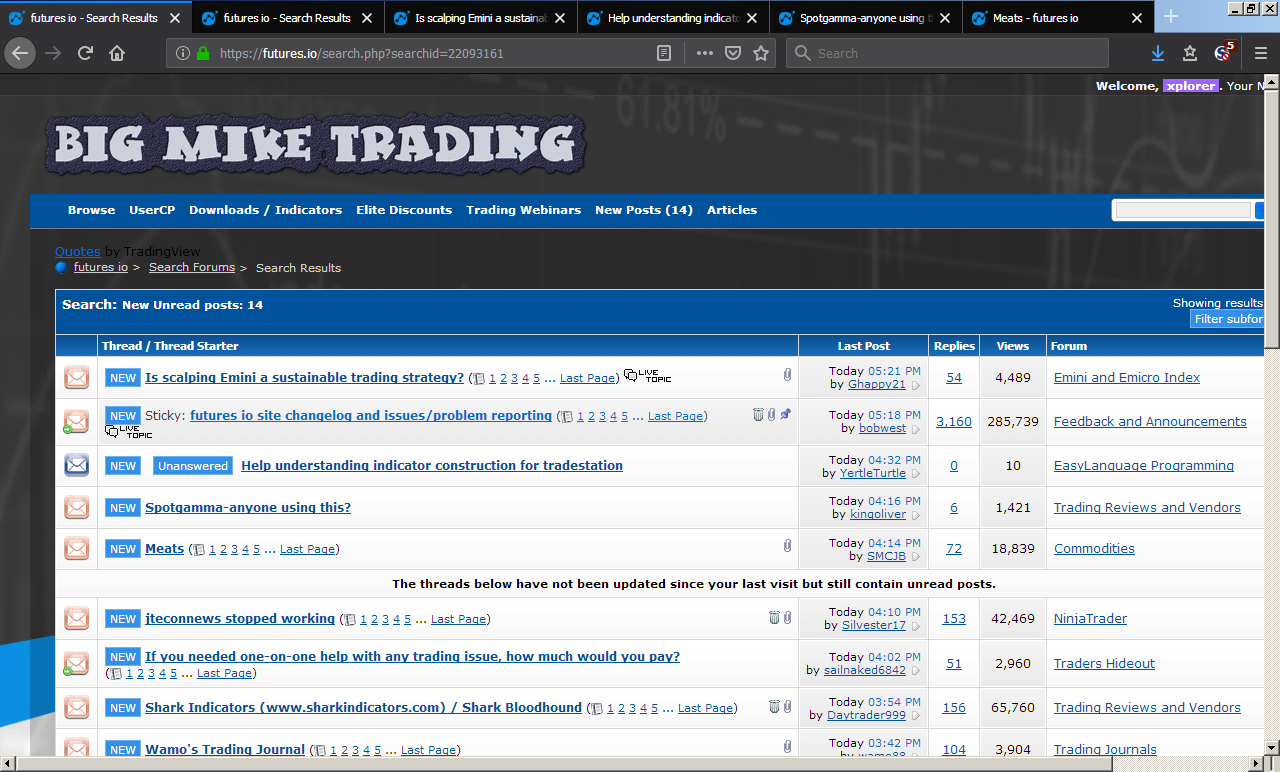
Task: Click the blue envelope icon for Help understanding indicator thread
Action: pyautogui.click(x=77, y=465)
